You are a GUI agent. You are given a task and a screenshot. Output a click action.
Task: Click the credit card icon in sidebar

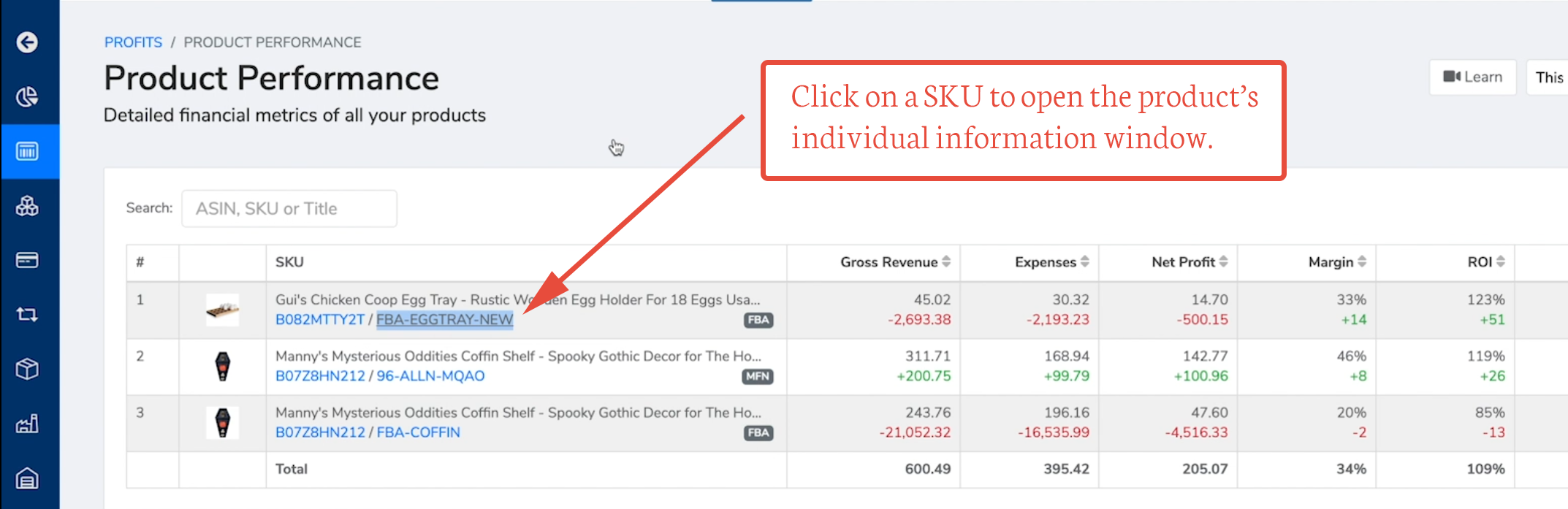click(x=27, y=260)
